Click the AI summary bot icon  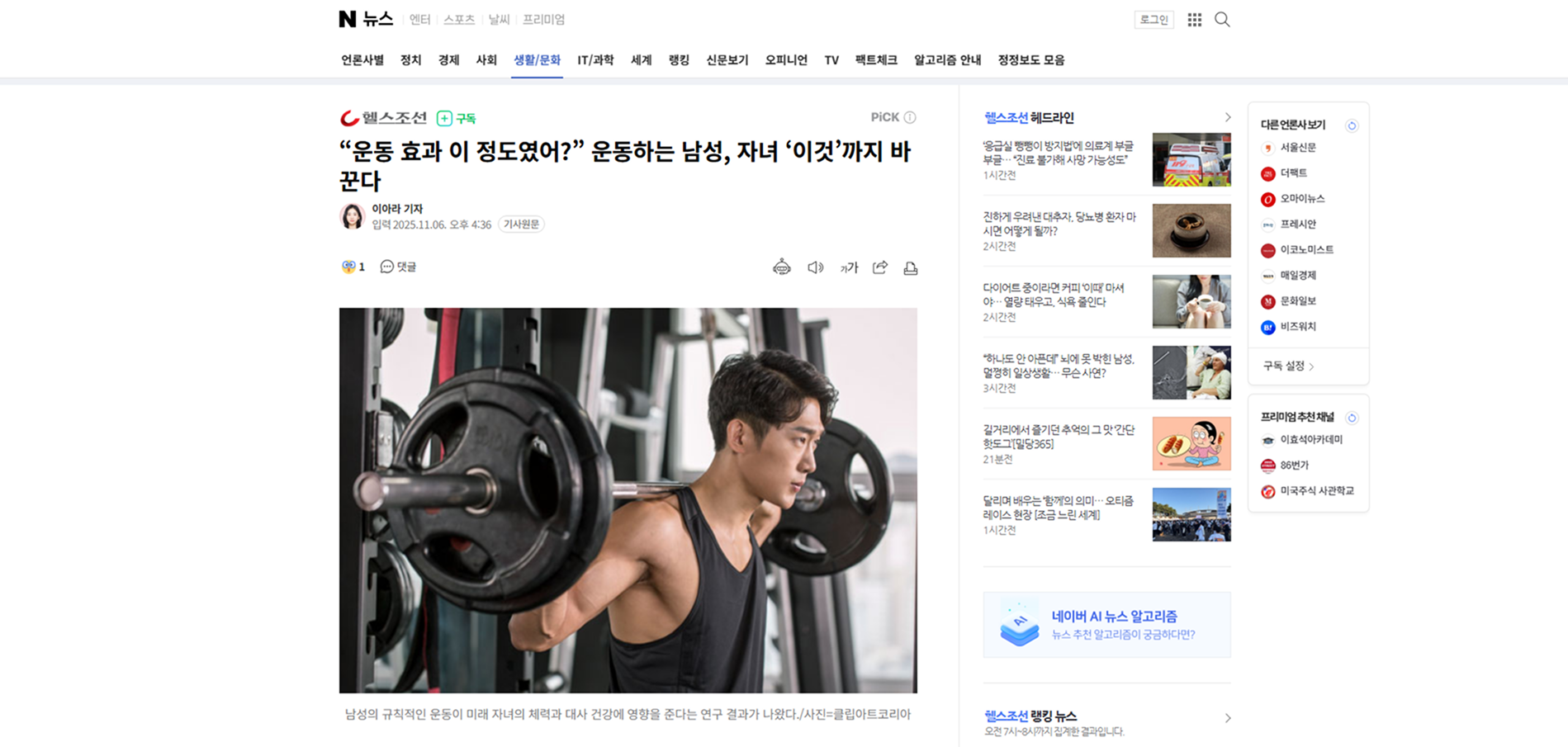click(781, 267)
